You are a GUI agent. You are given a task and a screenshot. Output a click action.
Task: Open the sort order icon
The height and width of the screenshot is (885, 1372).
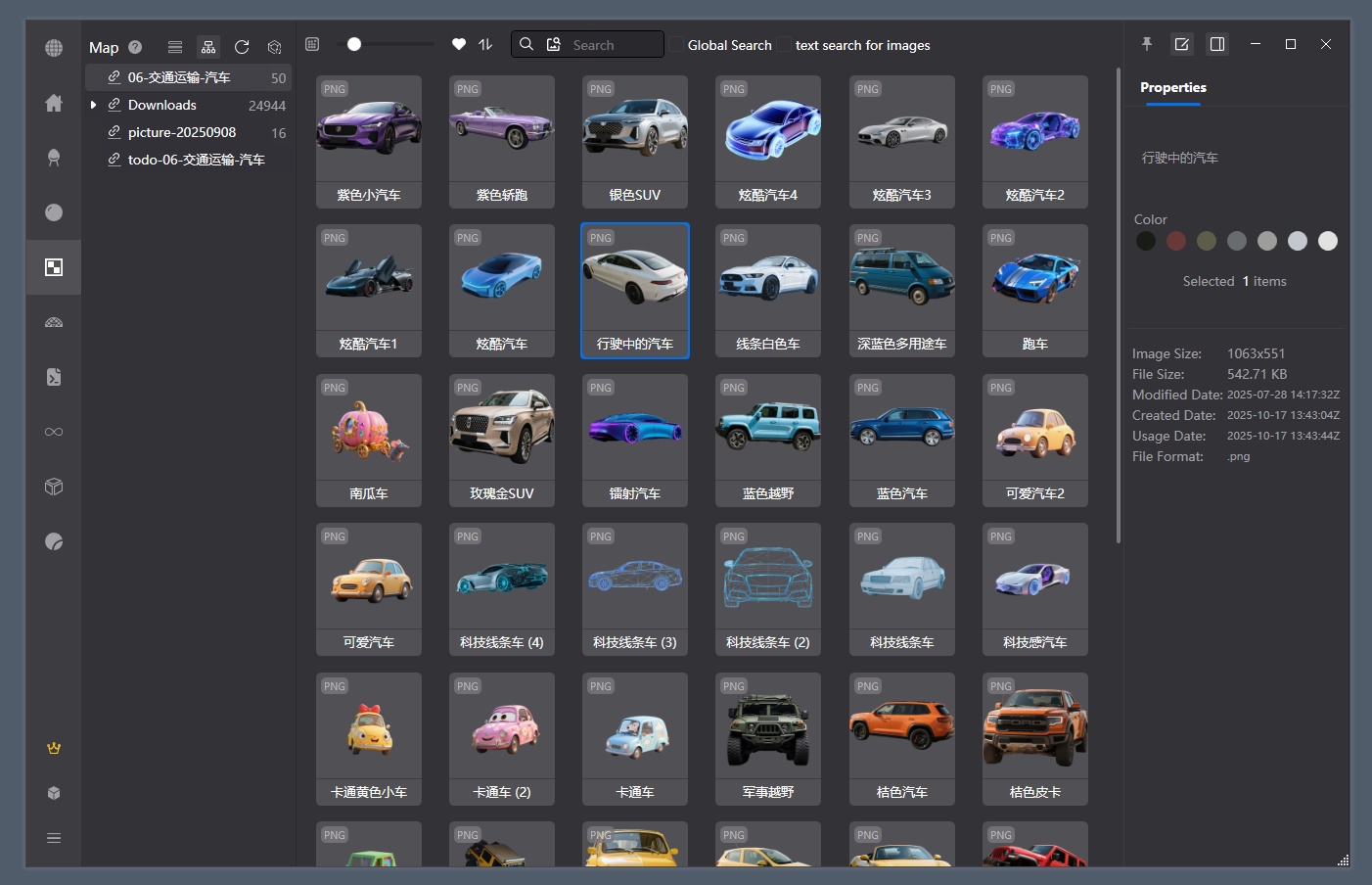[x=485, y=44]
